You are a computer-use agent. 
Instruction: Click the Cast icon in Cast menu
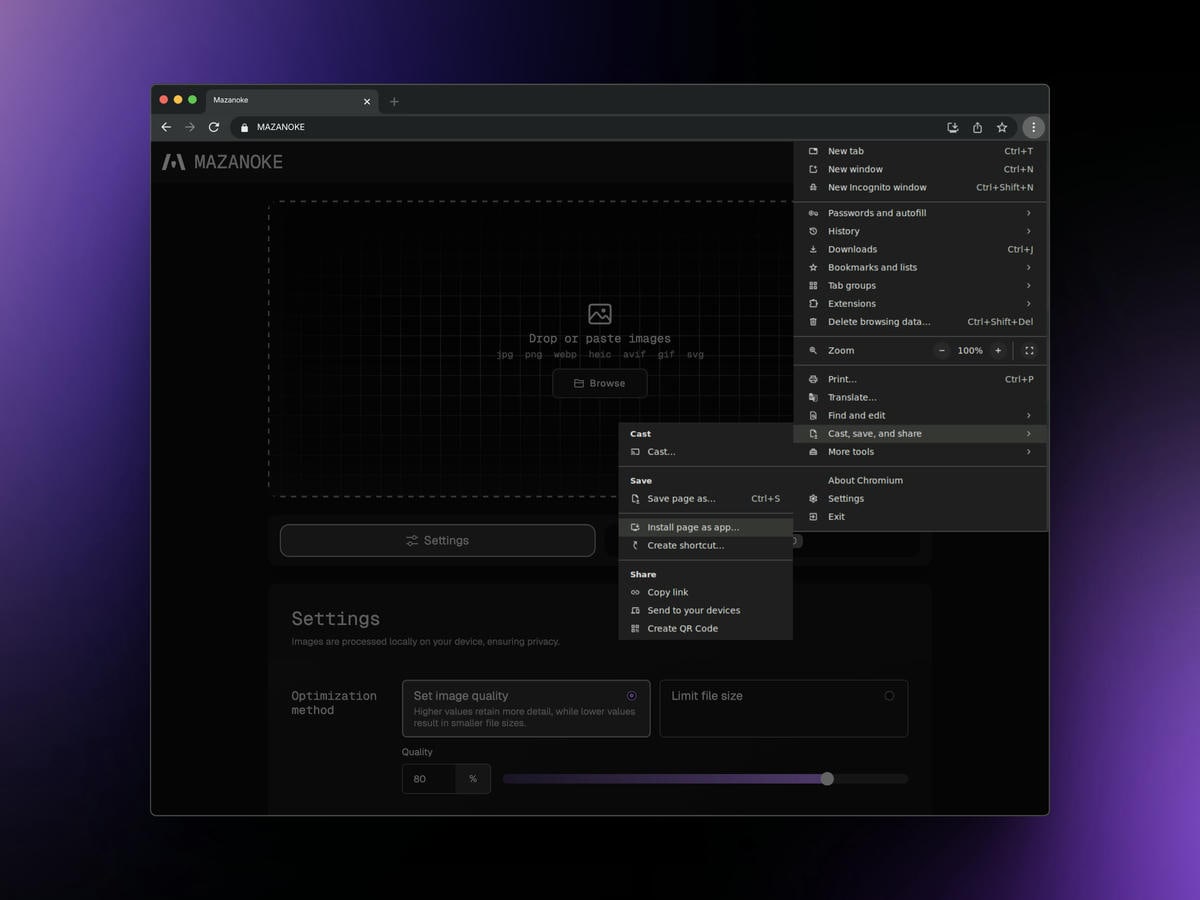[635, 451]
